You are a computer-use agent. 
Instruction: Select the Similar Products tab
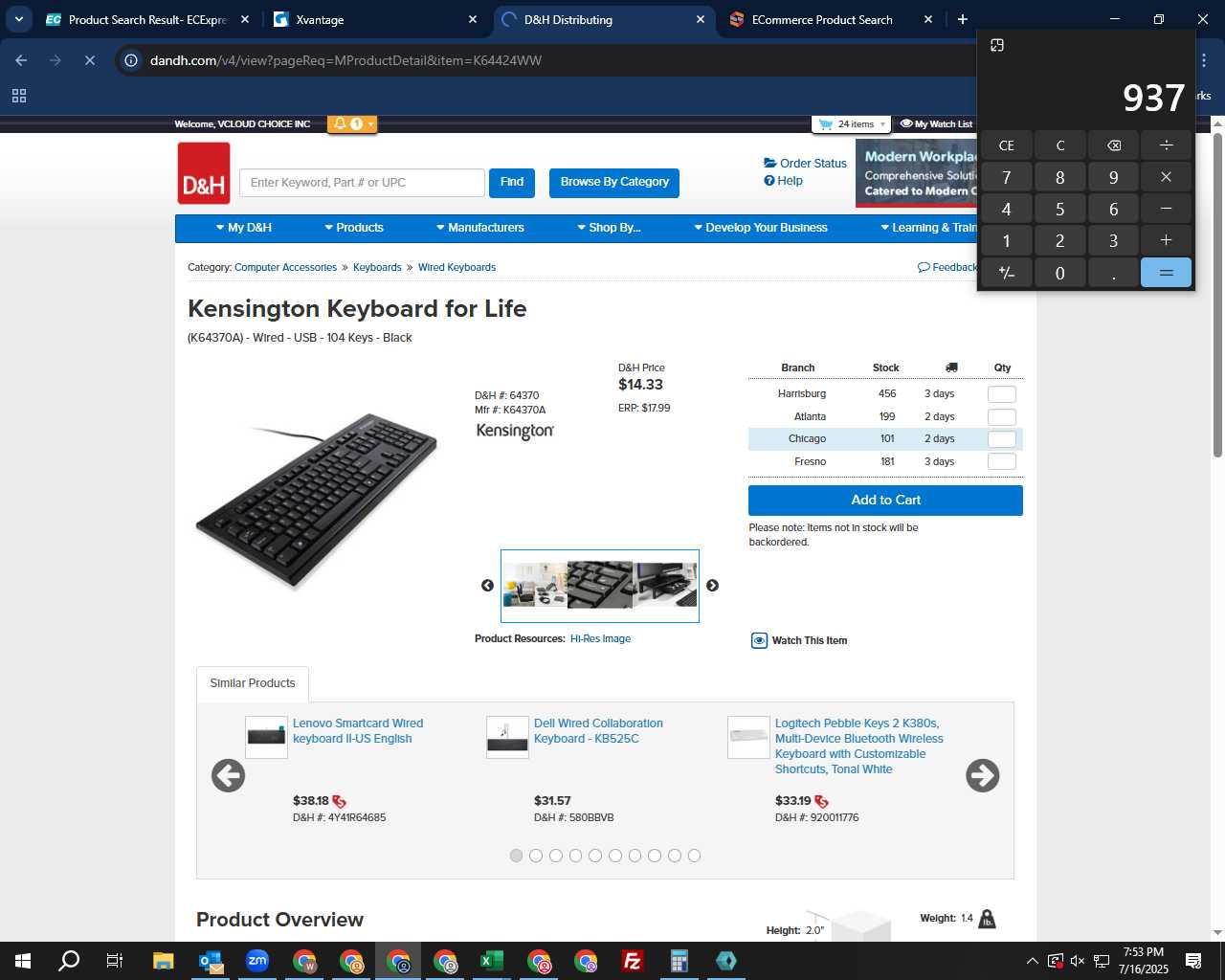(253, 683)
